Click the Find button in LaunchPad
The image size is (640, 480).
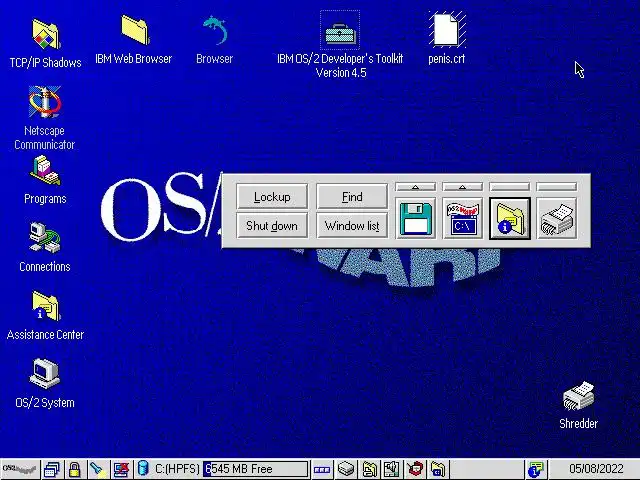tap(352, 197)
